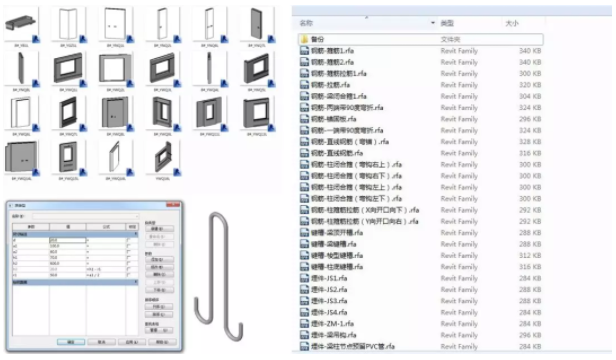Select file 钢筋-直线钢筋（弯锚）.rfa
Image resolution: width=616 pixels, height=360 pixels.
[350, 142]
